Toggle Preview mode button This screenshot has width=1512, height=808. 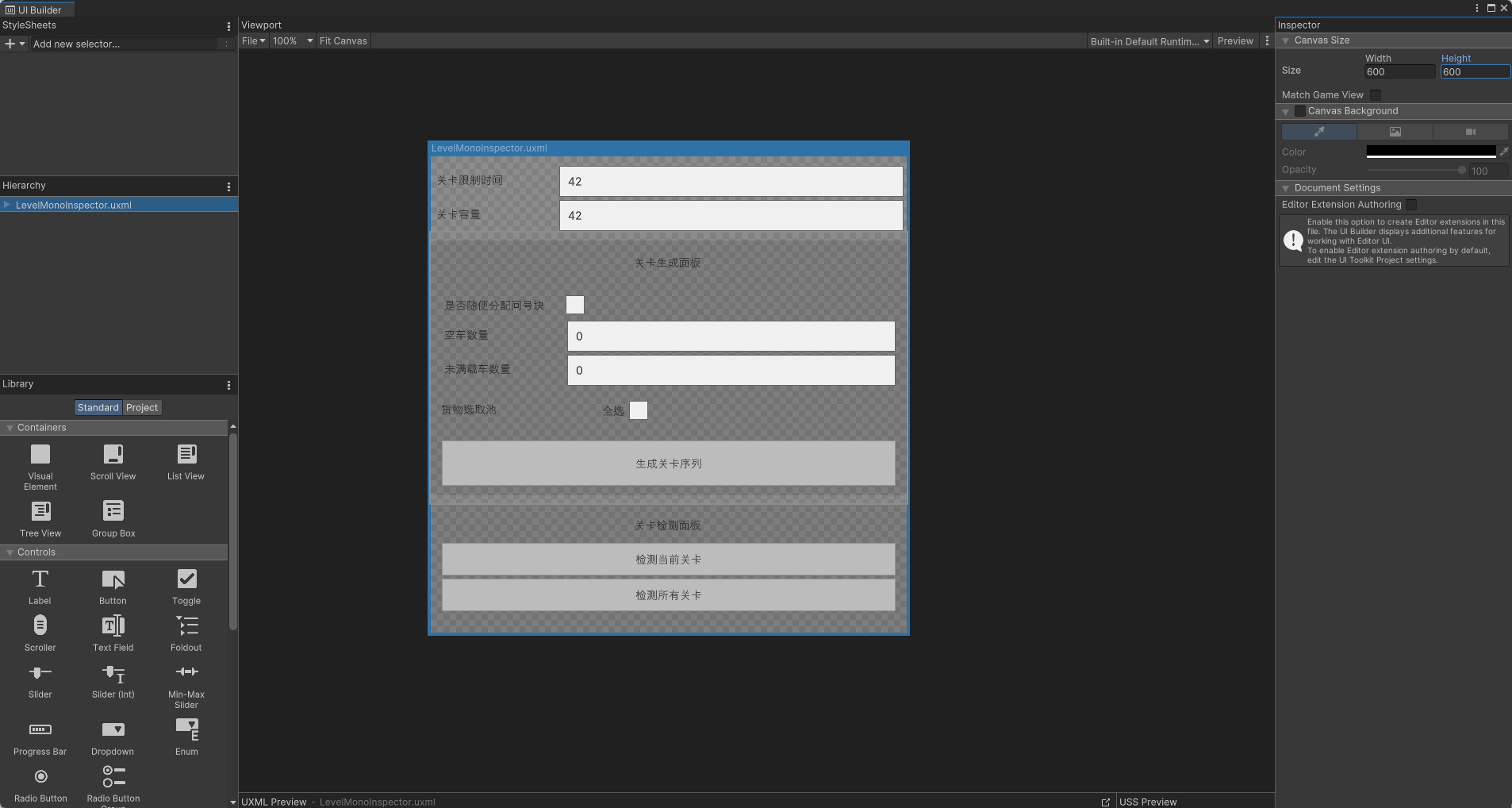(x=1235, y=41)
